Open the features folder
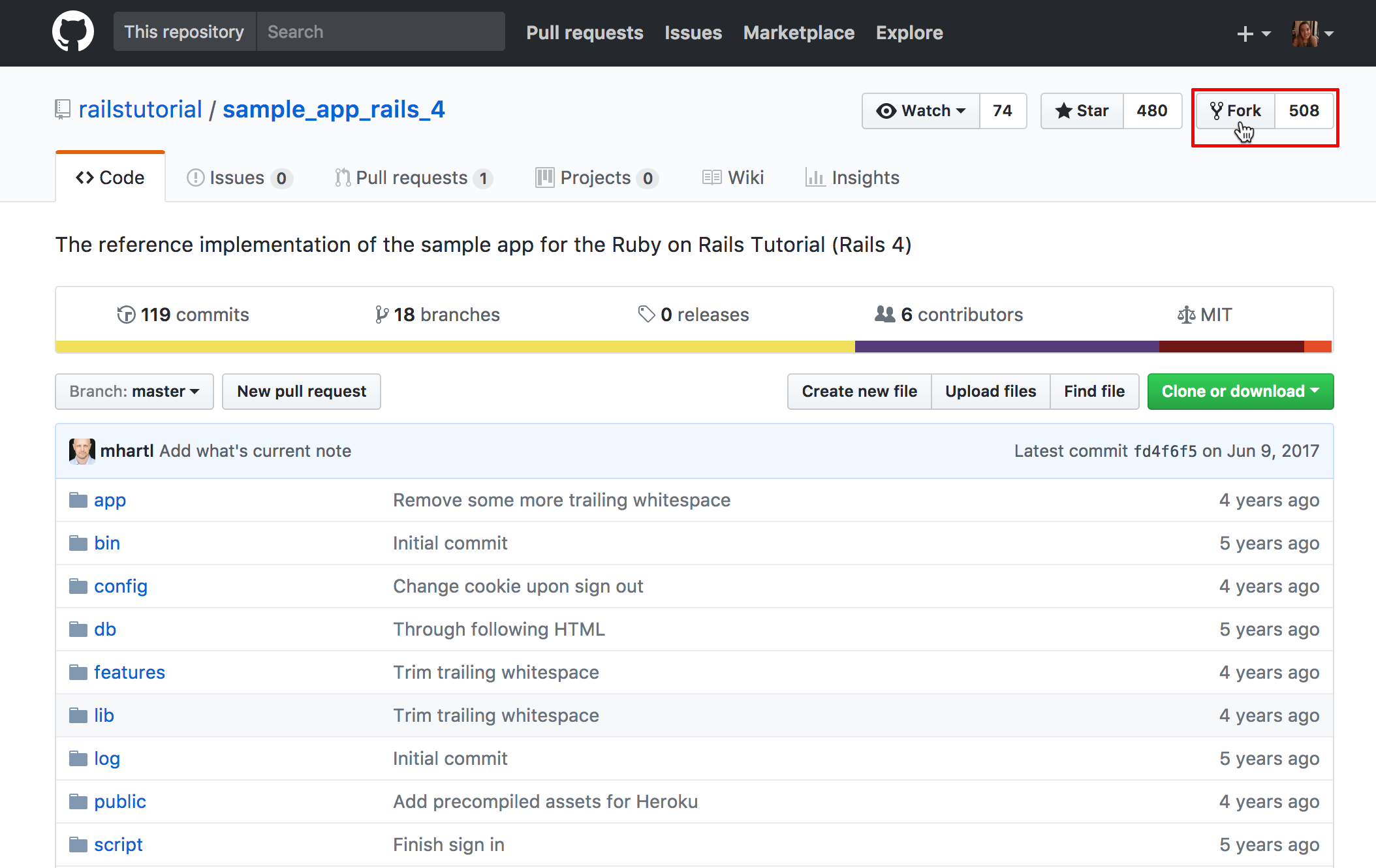Viewport: 1376px width, 868px height. (x=129, y=672)
